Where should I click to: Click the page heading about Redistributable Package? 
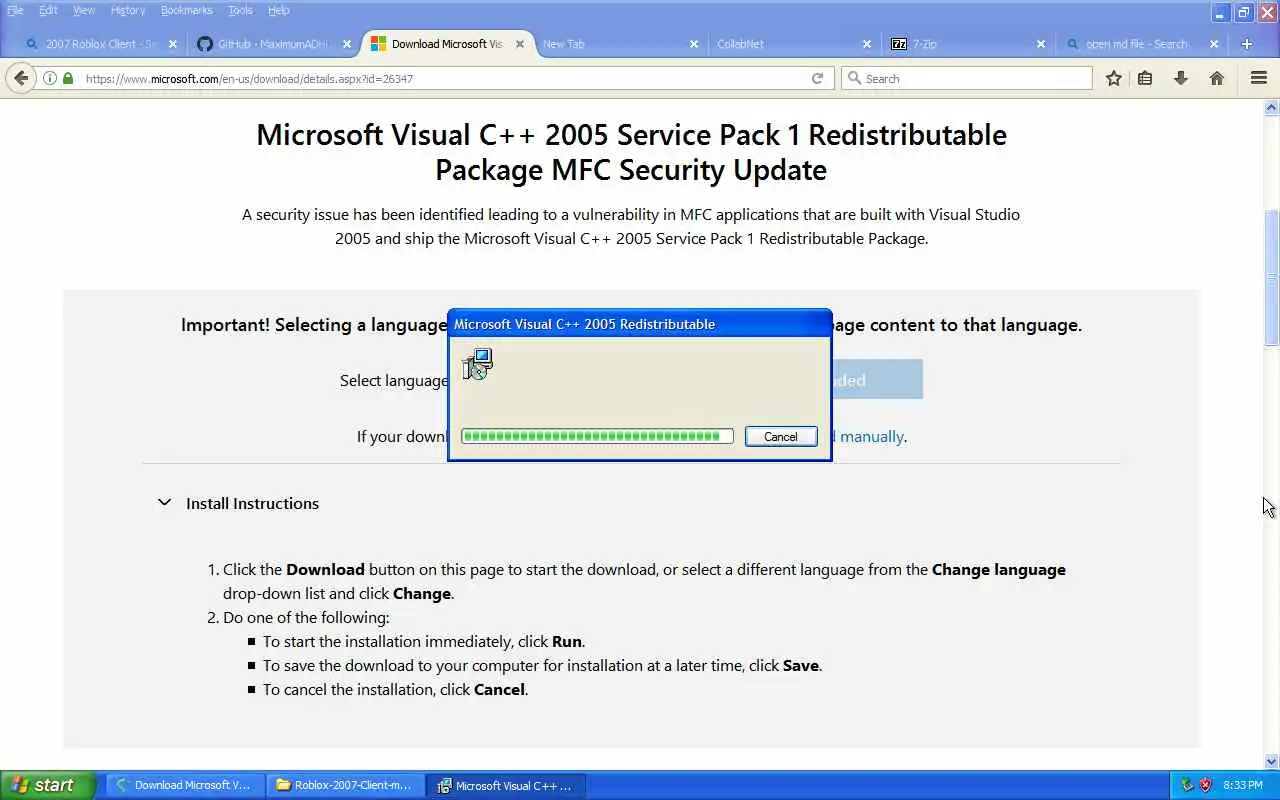(x=631, y=152)
